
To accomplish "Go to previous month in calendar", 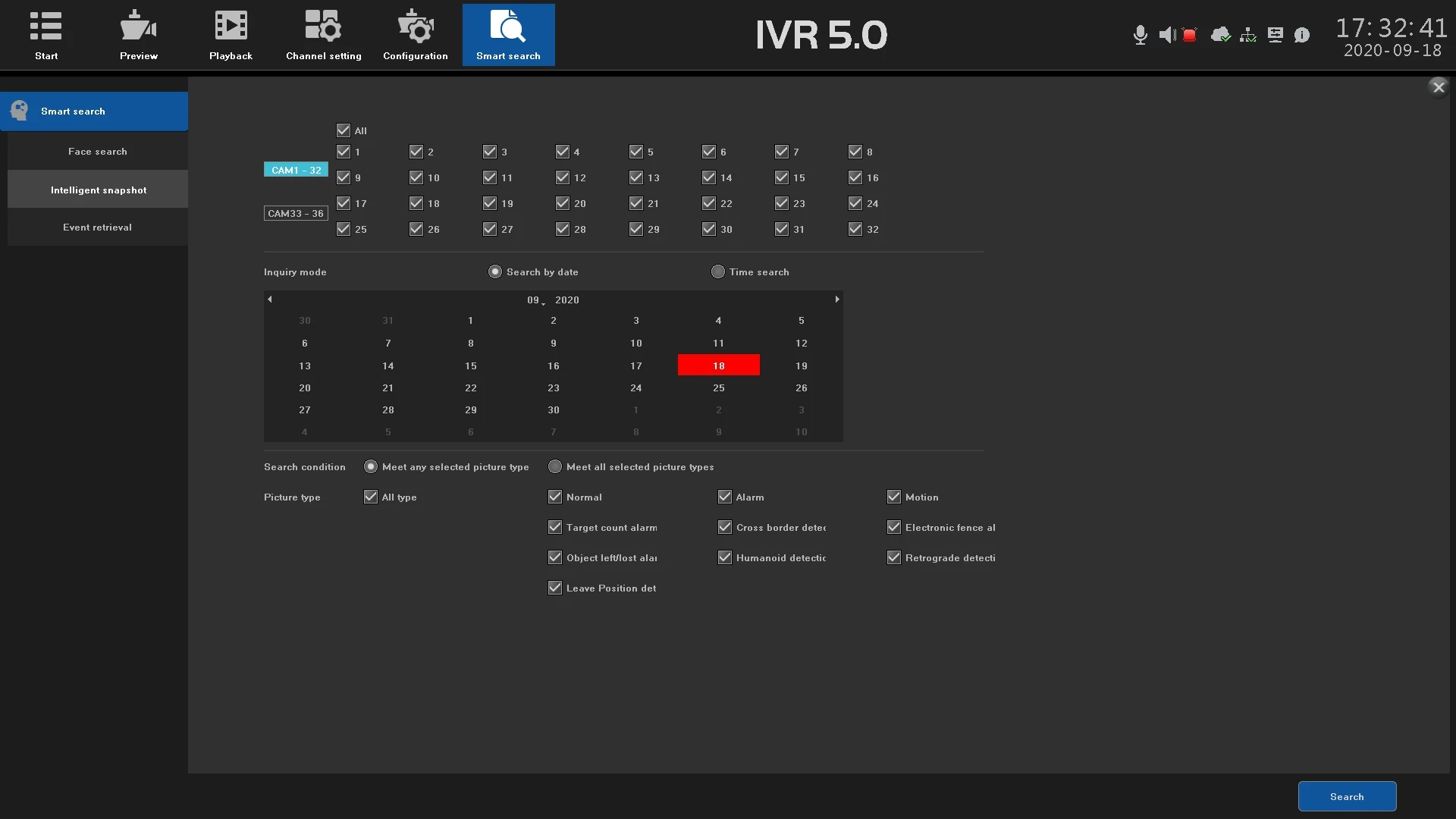I will pyautogui.click(x=270, y=300).
